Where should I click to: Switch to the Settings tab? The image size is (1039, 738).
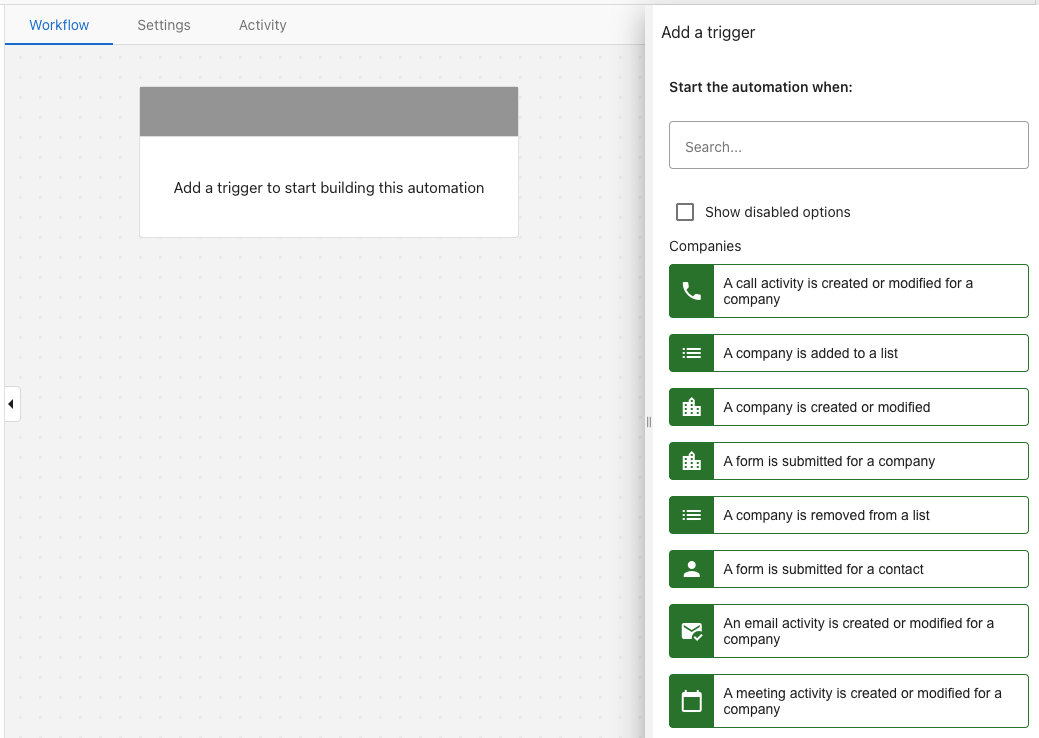pyautogui.click(x=163, y=25)
